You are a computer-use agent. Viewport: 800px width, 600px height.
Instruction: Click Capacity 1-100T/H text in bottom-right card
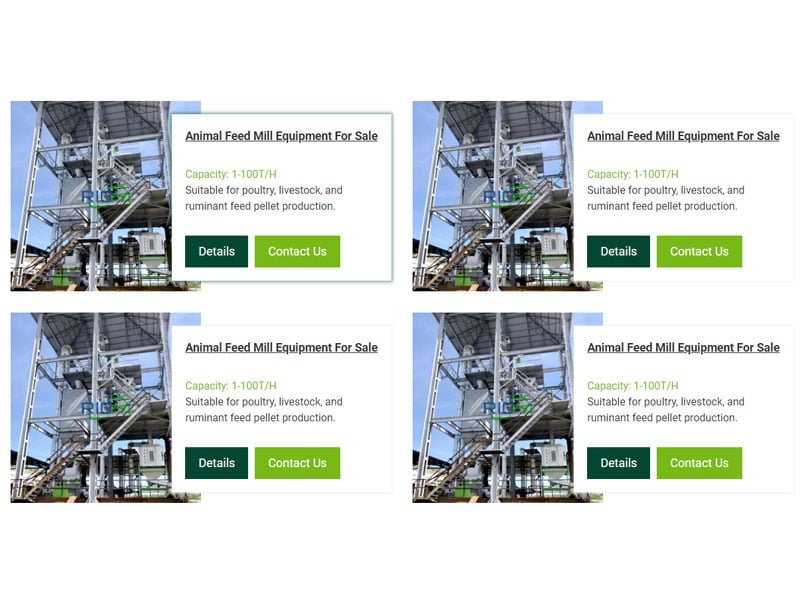pyautogui.click(x=633, y=386)
